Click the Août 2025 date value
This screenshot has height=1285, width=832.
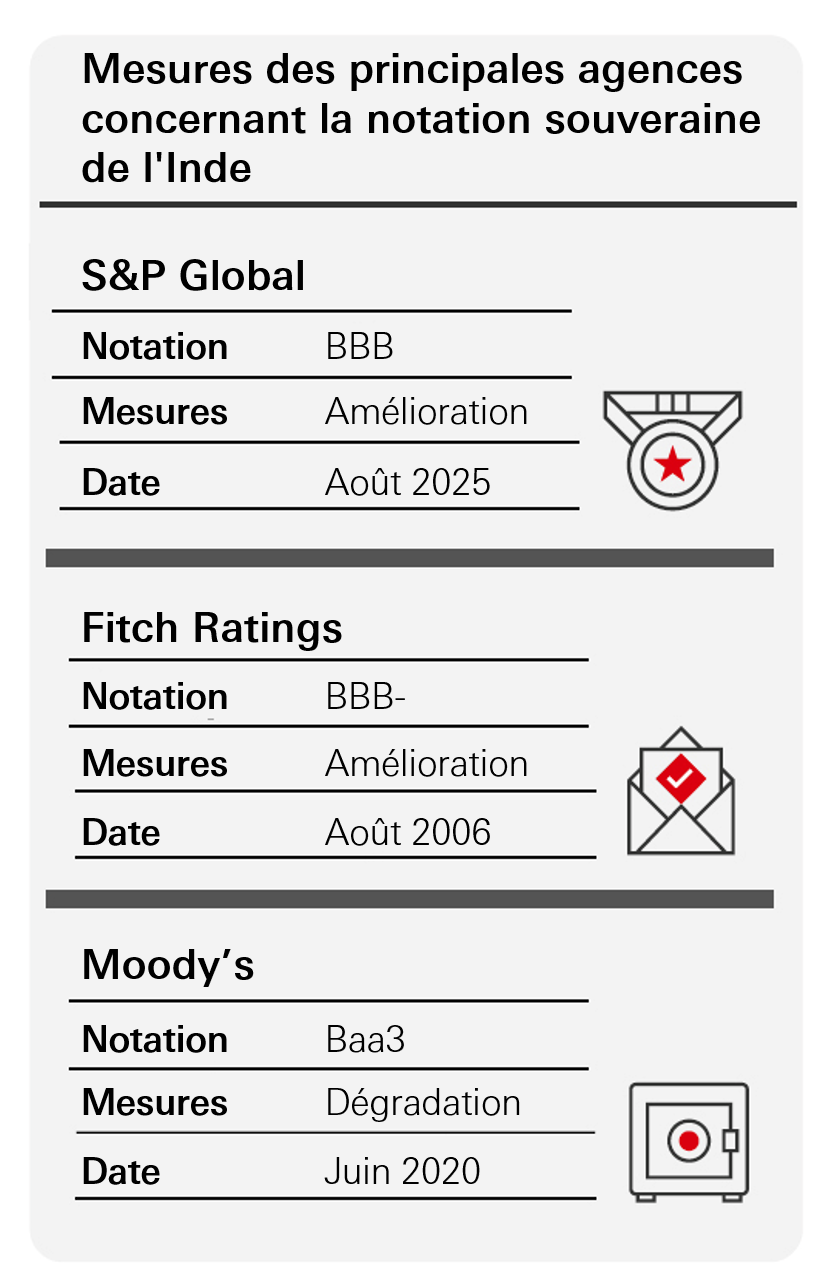coord(408,483)
